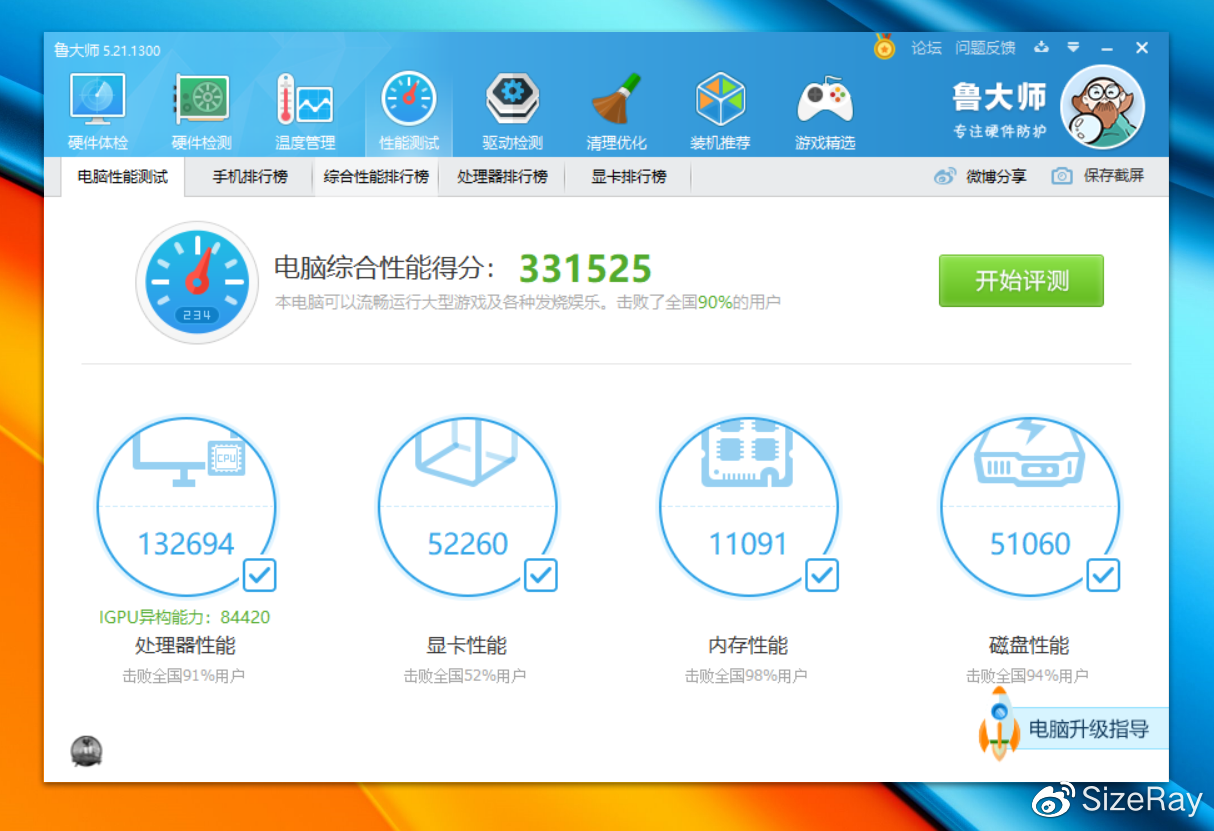1214x831 pixels.
Task: Click the 磁盘性能 disk circle graphic
Action: tap(1030, 507)
